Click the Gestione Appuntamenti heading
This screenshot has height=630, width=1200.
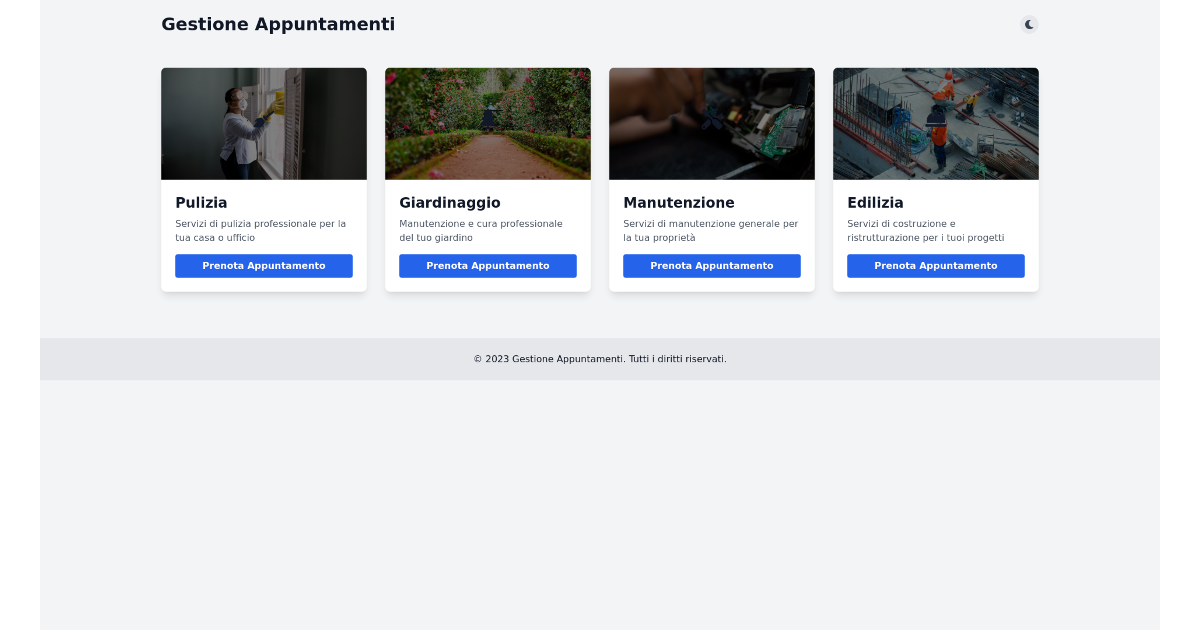(x=277, y=24)
